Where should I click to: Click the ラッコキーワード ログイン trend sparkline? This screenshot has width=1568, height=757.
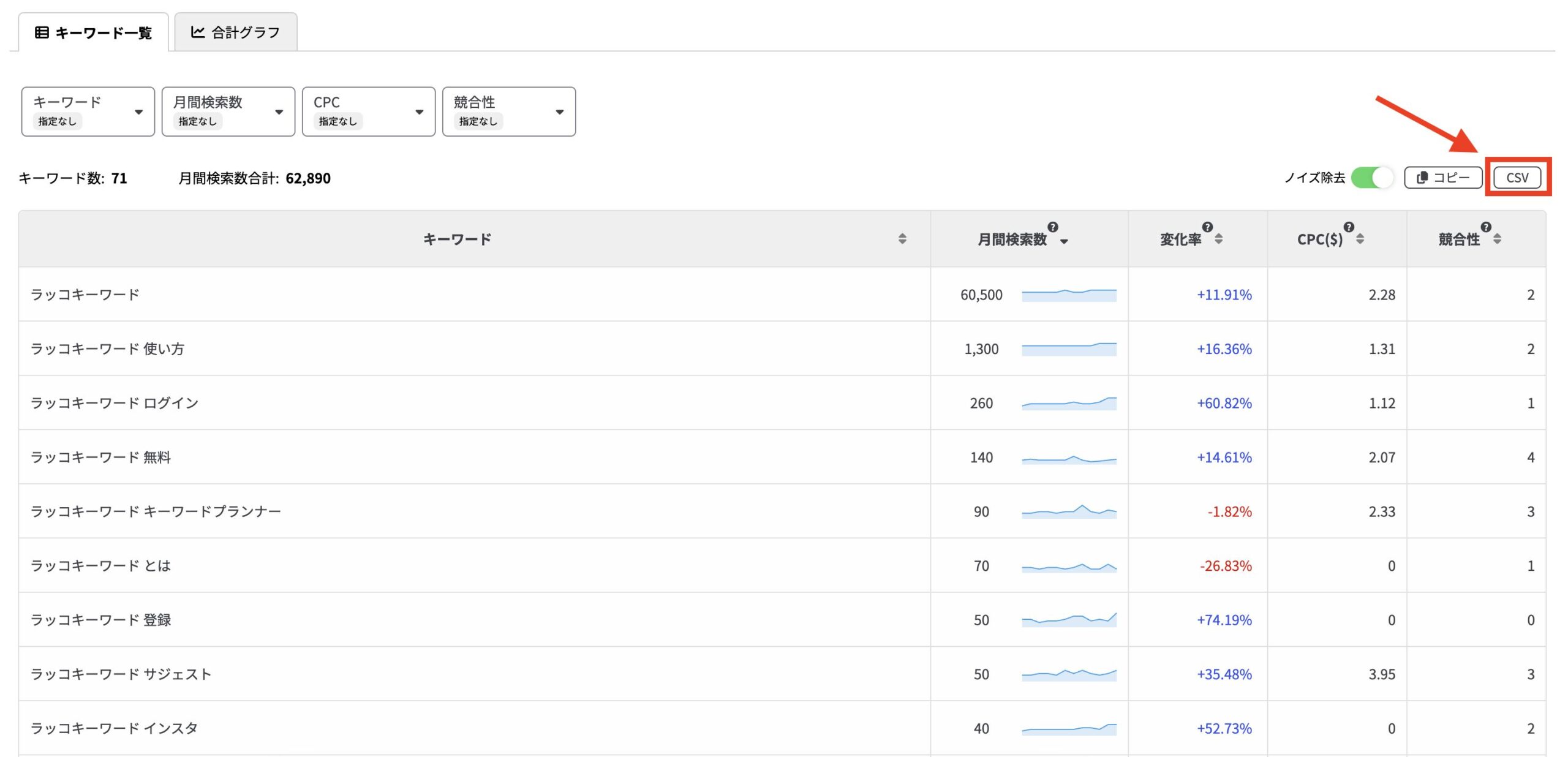pyautogui.click(x=1069, y=403)
